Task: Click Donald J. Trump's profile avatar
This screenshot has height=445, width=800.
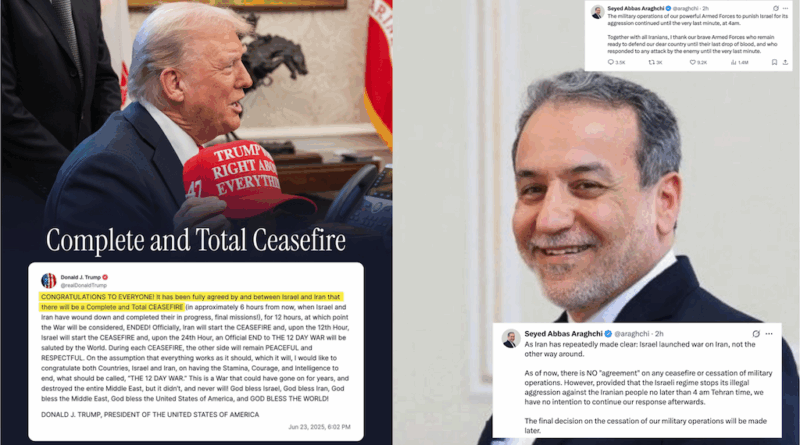Action: 48,281
